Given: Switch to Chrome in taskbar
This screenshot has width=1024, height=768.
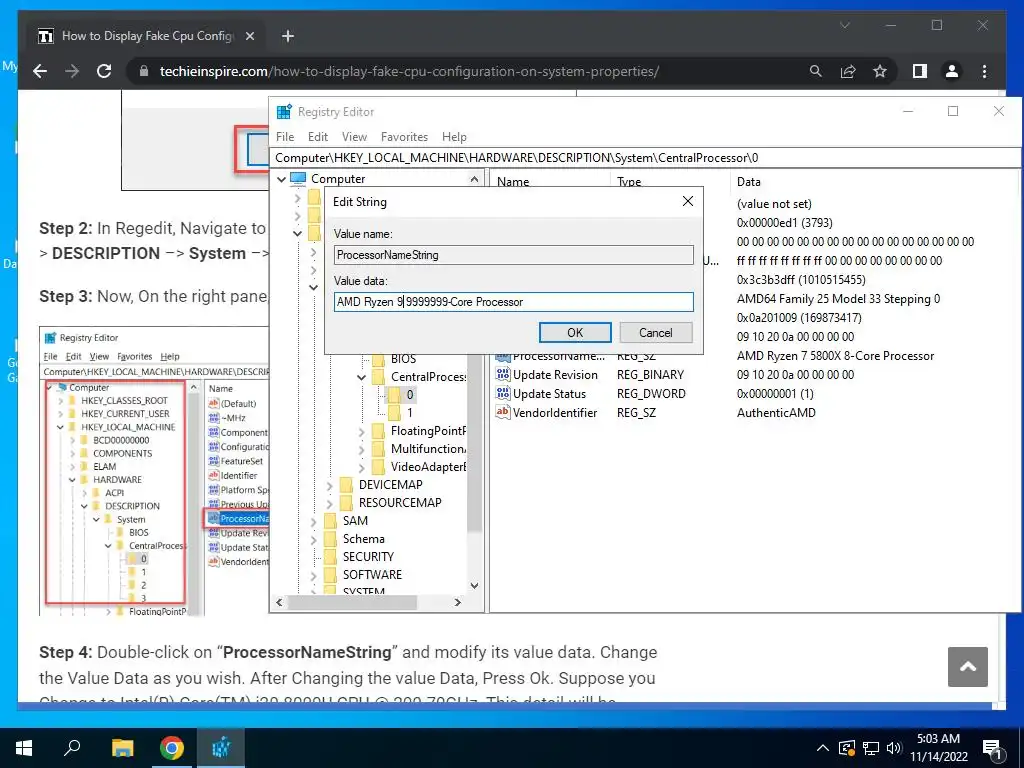Looking at the screenshot, I should pos(172,748).
